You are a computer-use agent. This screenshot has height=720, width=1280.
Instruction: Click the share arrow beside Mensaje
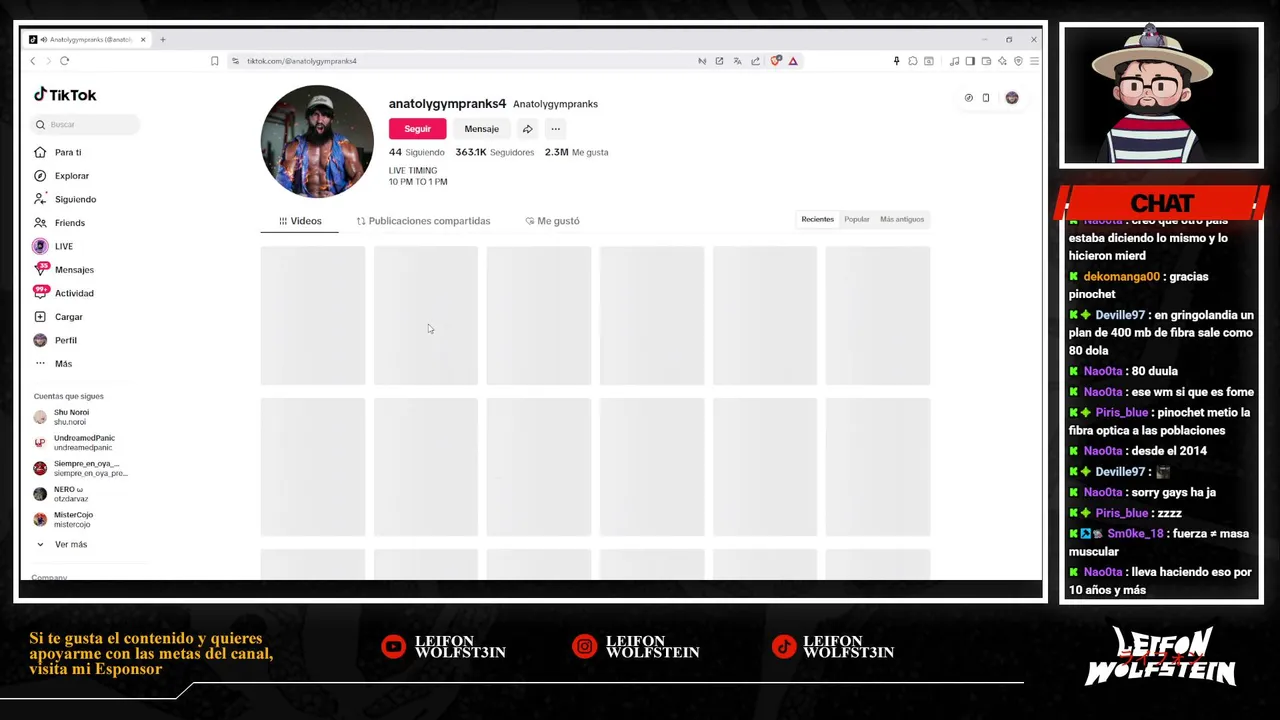coord(527,129)
